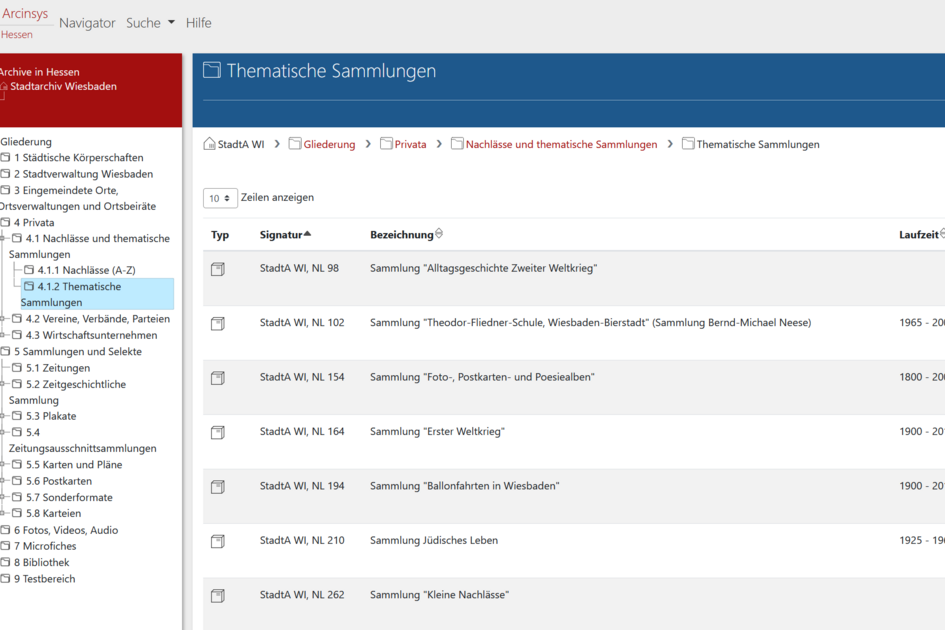Click the type icon beside NL 154
945x630 pixels.
[218, 378]
